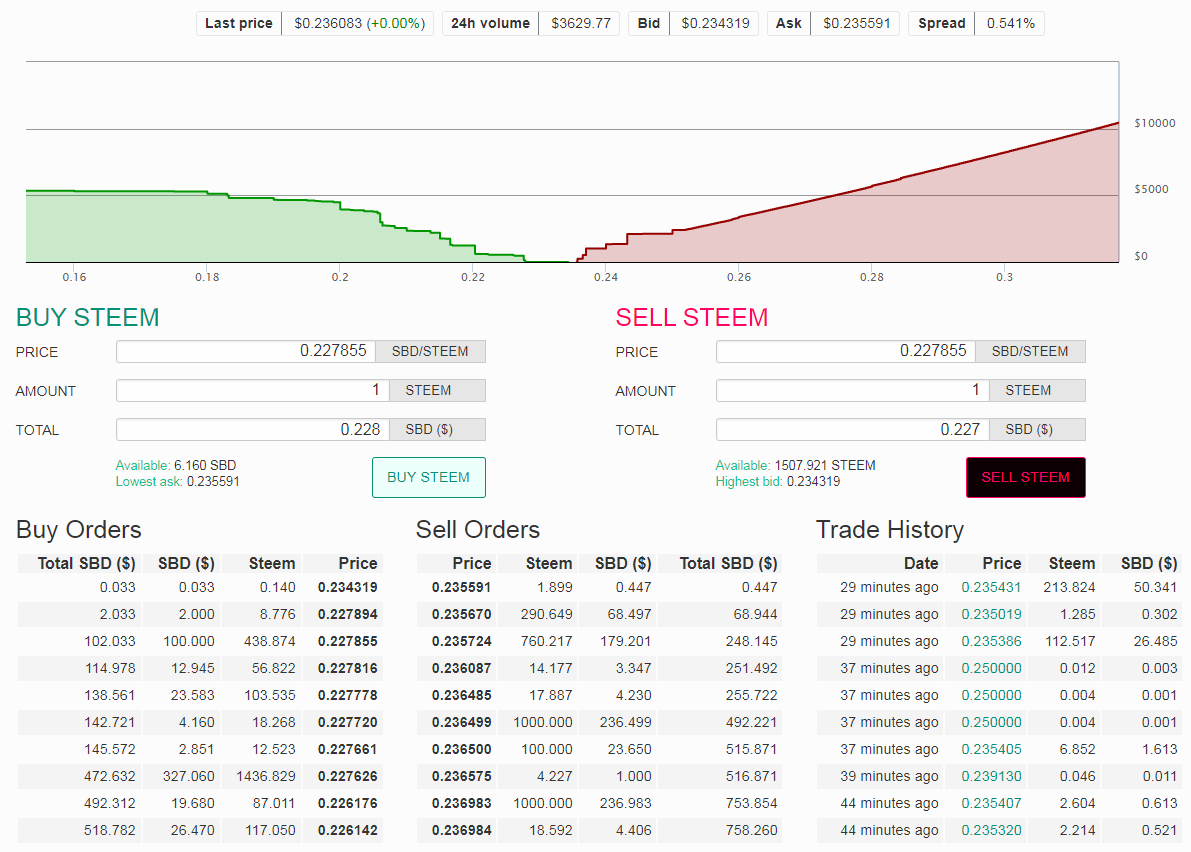Image resolution: width=1191 pixels, height=852 pixels.
Task: Click the Spread value 0.541%
Action: tap(1011, 24)
